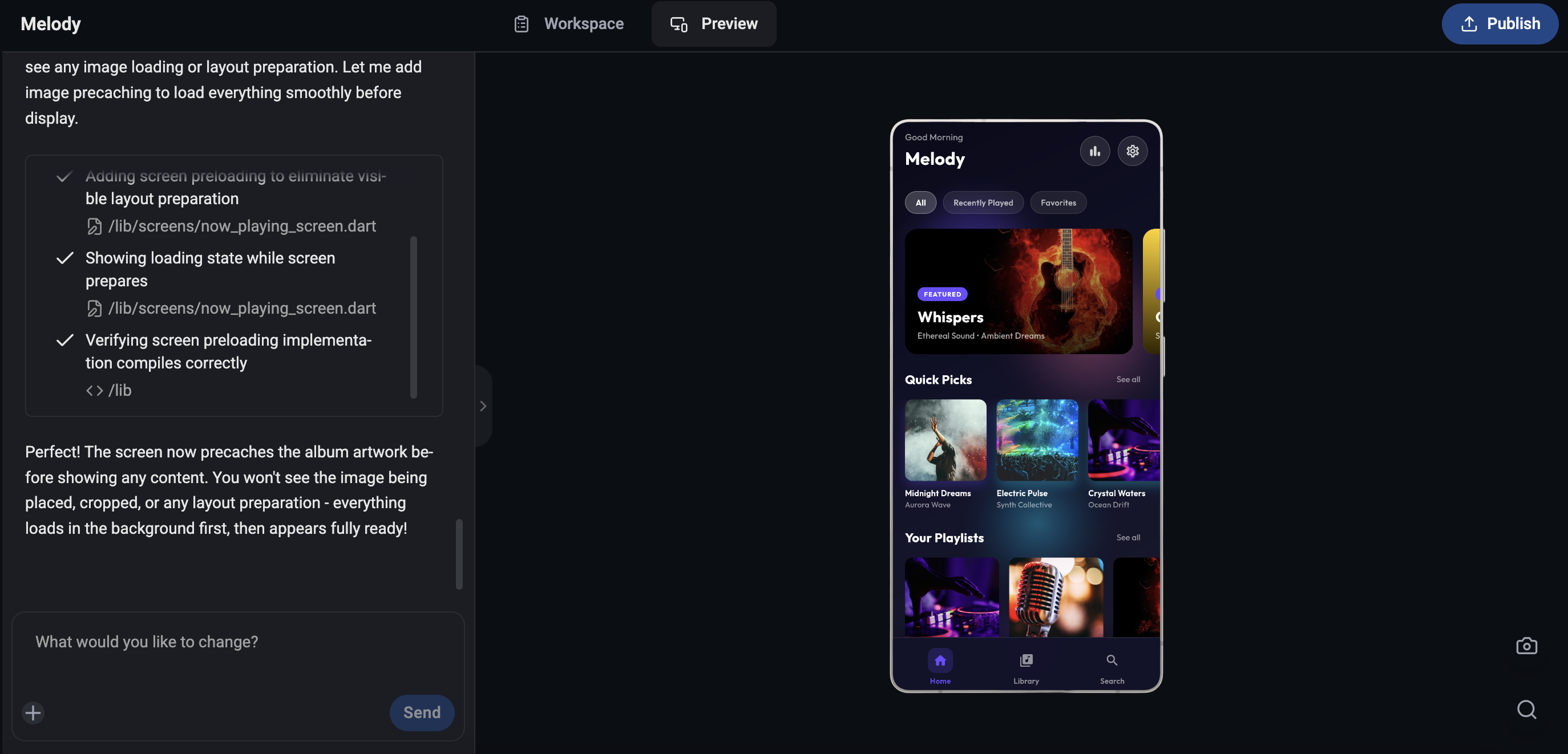
Task: Click the camera capture icon at bottom right
Action: tap(1527, 646)
